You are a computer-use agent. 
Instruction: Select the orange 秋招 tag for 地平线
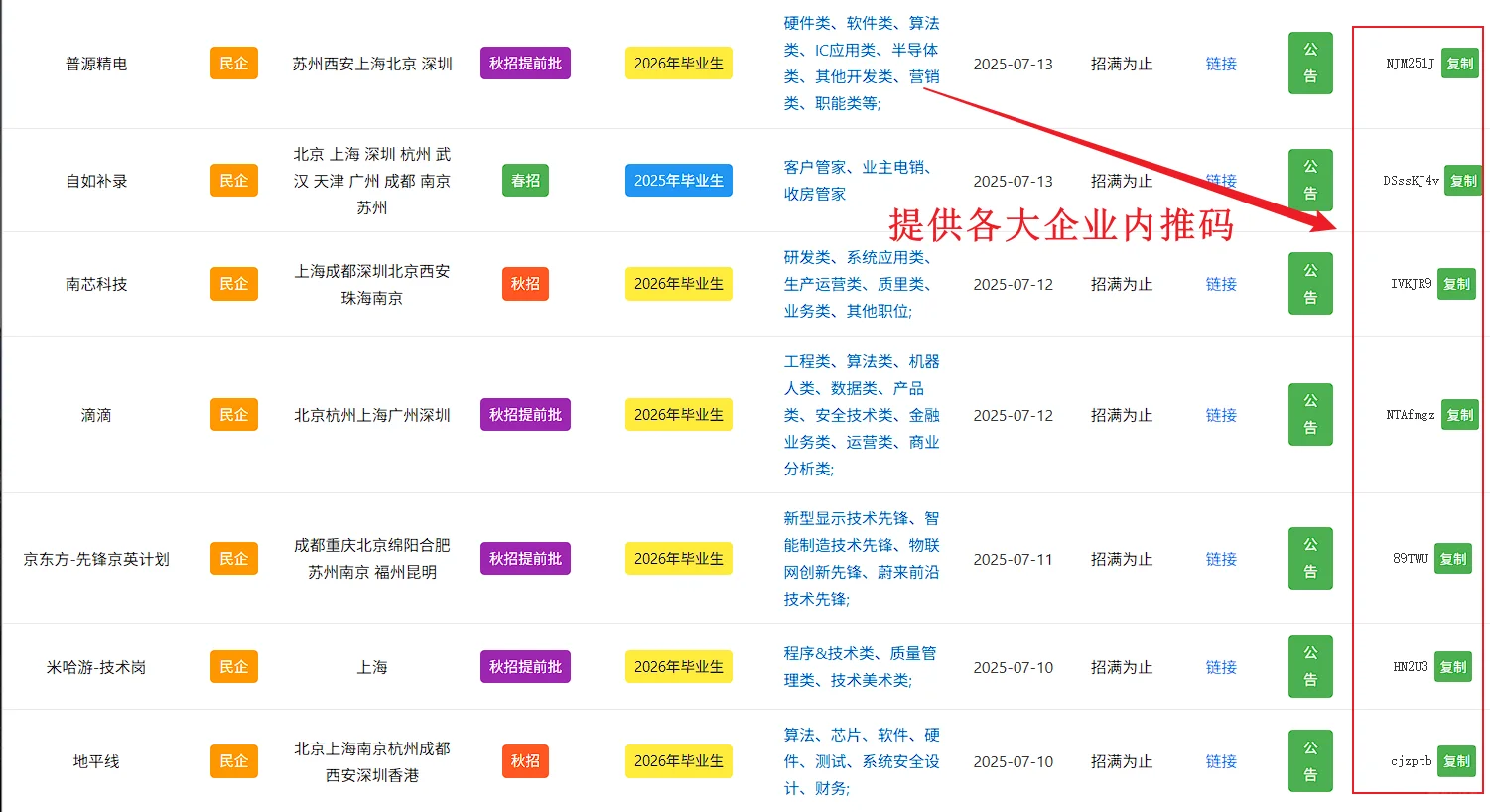[x=525, y=761]
